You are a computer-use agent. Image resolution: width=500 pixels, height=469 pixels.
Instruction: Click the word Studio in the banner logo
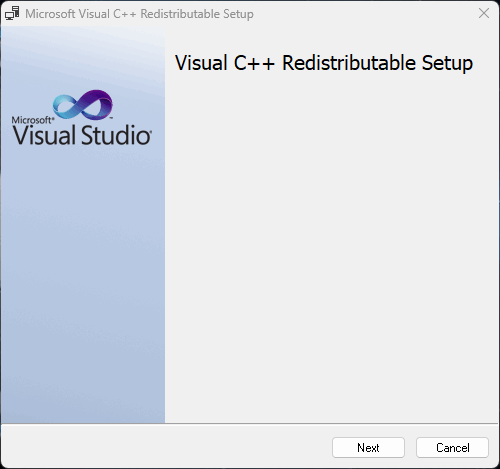(116, 135)
